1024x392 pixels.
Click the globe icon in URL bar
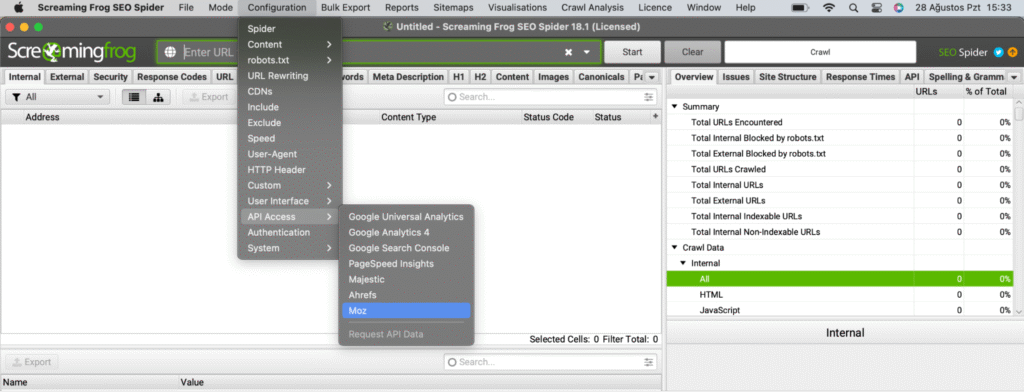[170, 52]
